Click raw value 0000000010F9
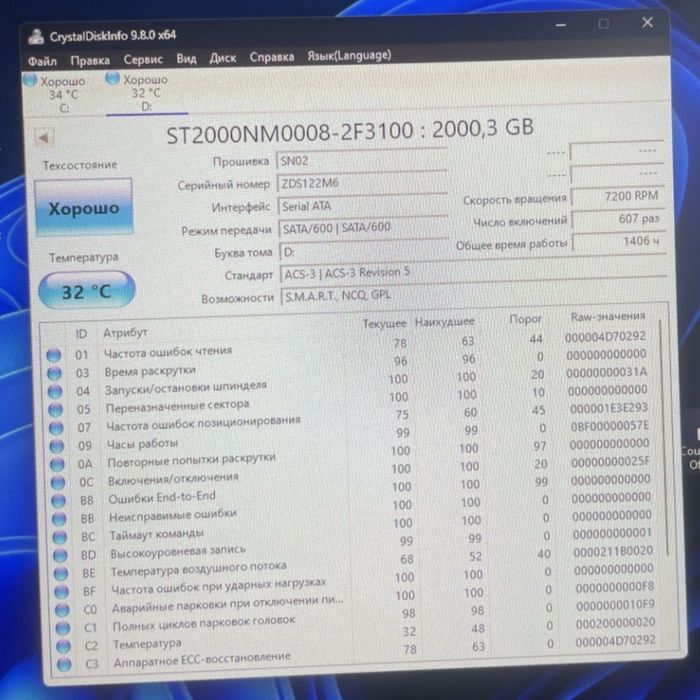Screen dimensions: 700x700 pos(615,605)
